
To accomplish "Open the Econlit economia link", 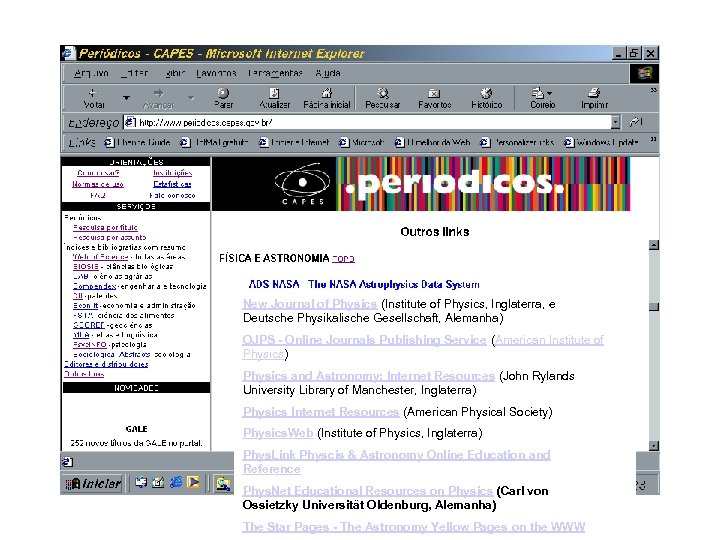I will [x=85, y=305].
